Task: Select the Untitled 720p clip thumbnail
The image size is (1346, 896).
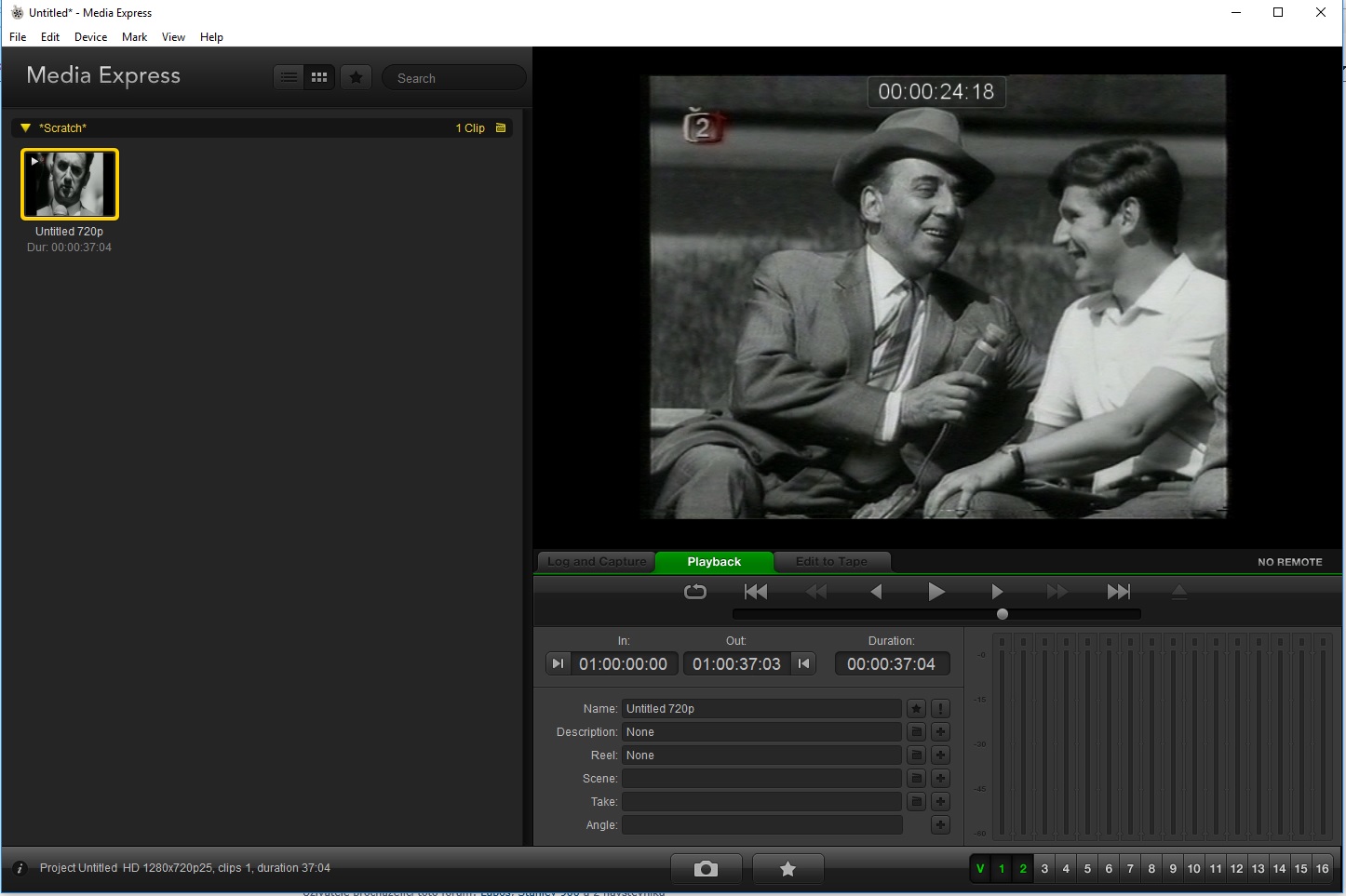Action: 70,184
